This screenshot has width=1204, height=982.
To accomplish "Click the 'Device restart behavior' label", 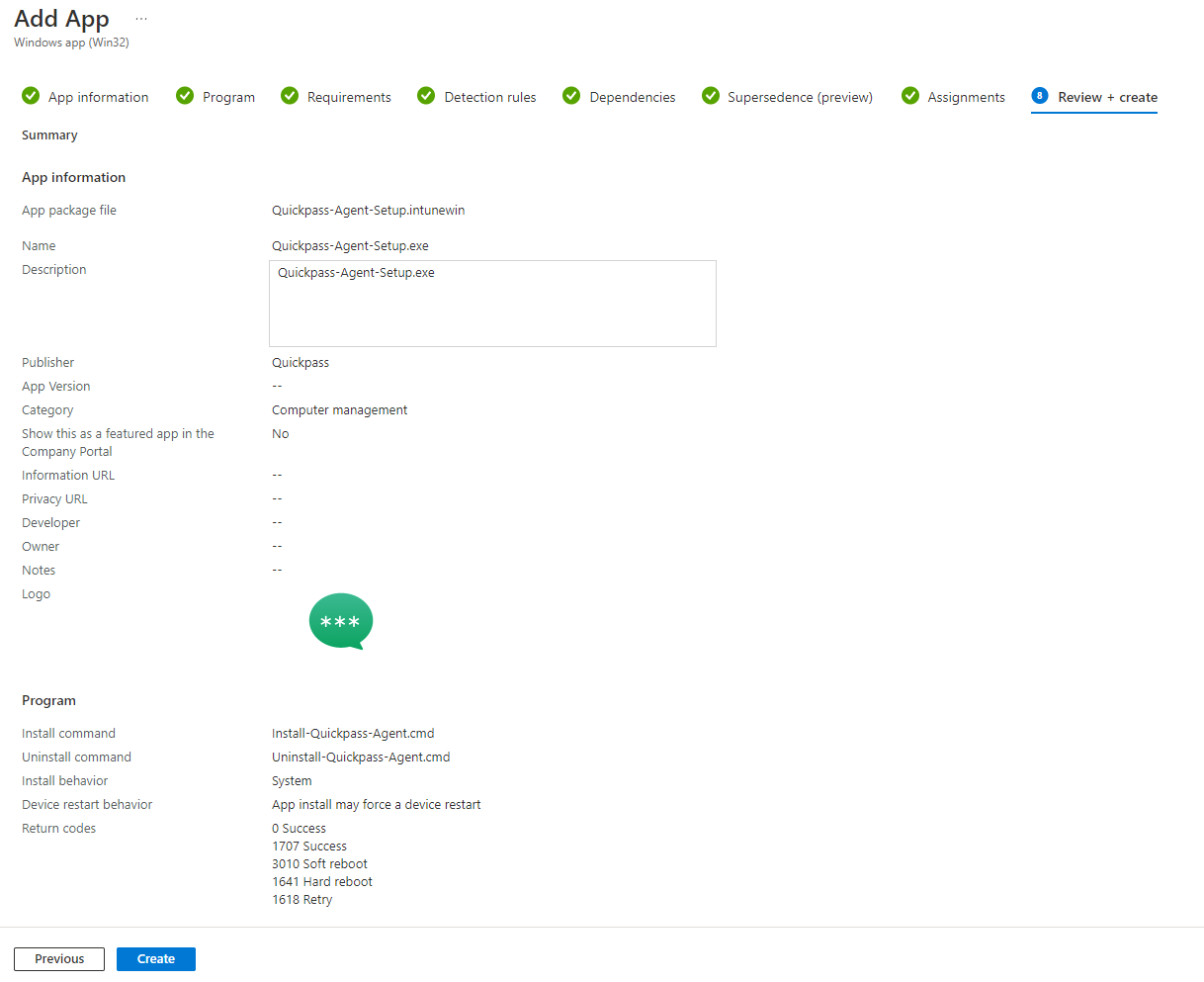I will coord(87,805).
